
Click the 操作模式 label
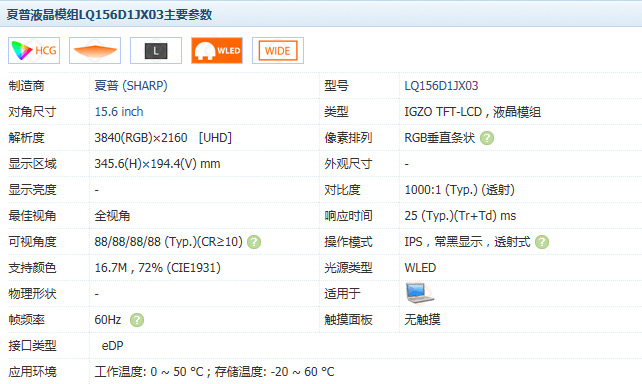point(348,242)
